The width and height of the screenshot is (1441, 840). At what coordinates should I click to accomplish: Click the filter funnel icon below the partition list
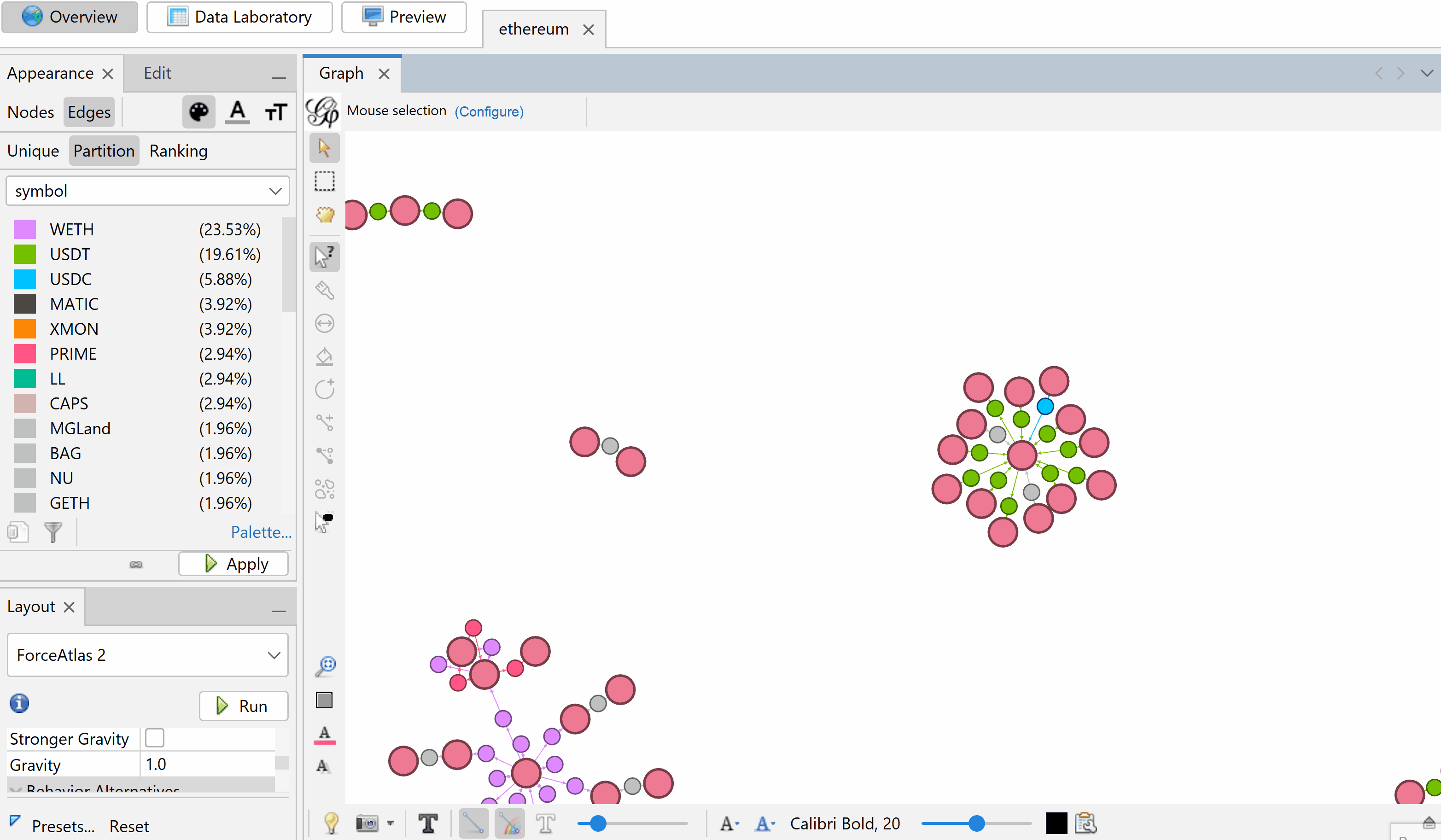(x=53, y=532)
